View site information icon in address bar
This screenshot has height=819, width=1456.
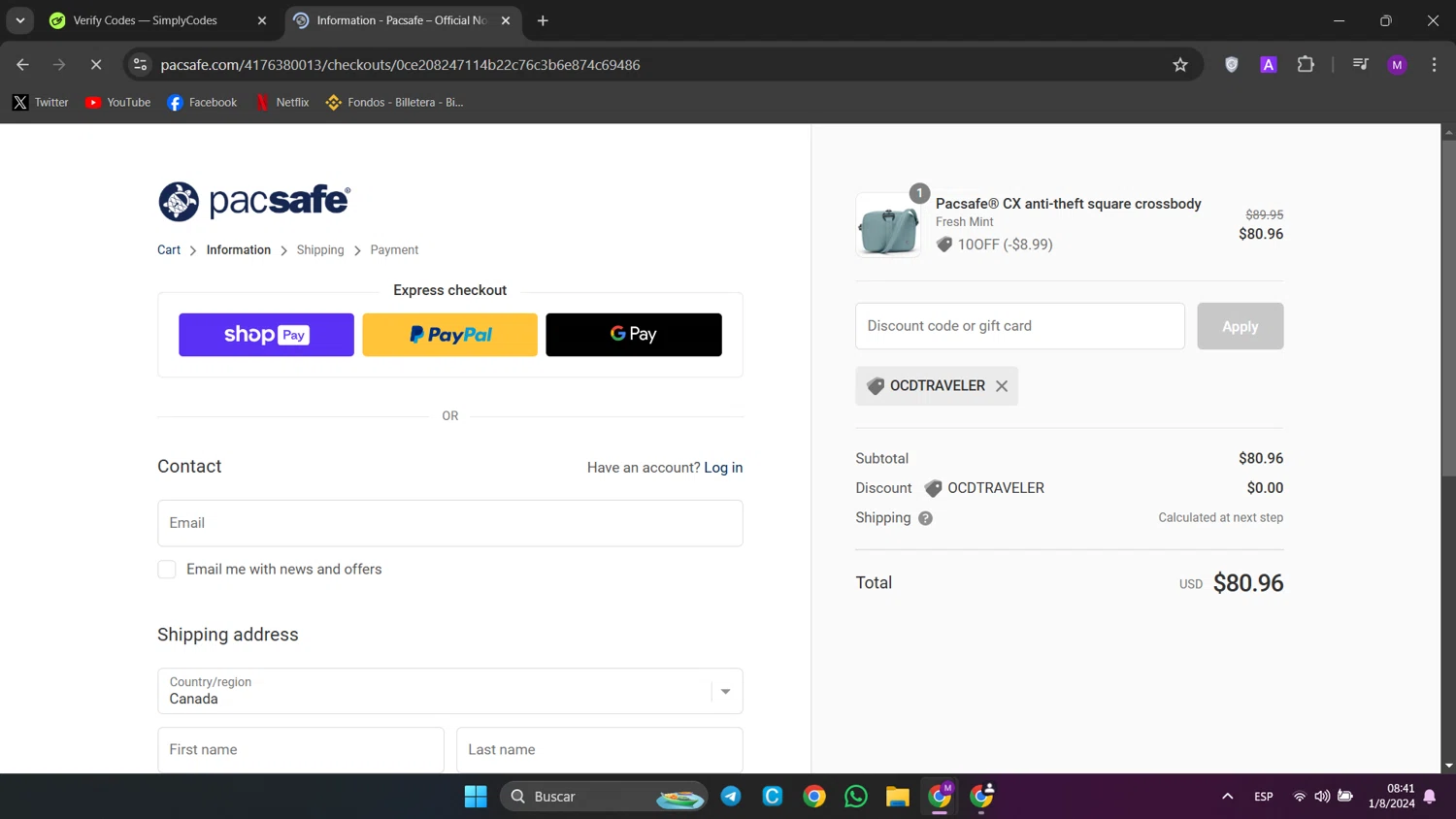(141, 65)
